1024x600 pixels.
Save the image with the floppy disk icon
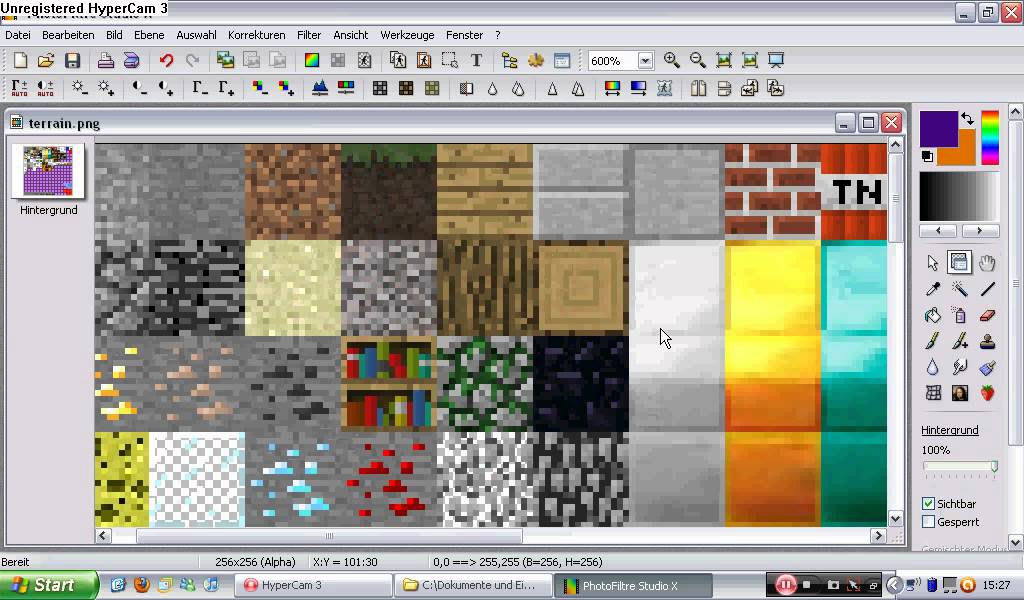coord(72,61)
